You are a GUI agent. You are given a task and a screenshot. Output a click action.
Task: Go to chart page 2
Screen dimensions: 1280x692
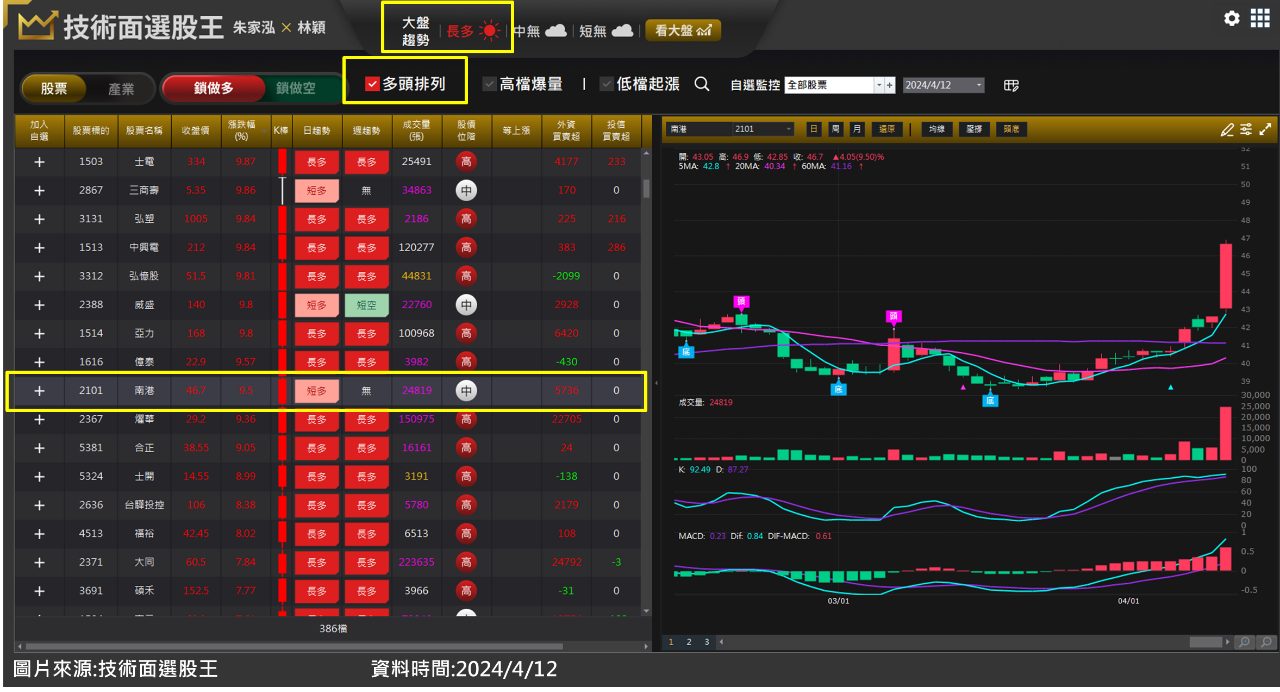(688, 642)
